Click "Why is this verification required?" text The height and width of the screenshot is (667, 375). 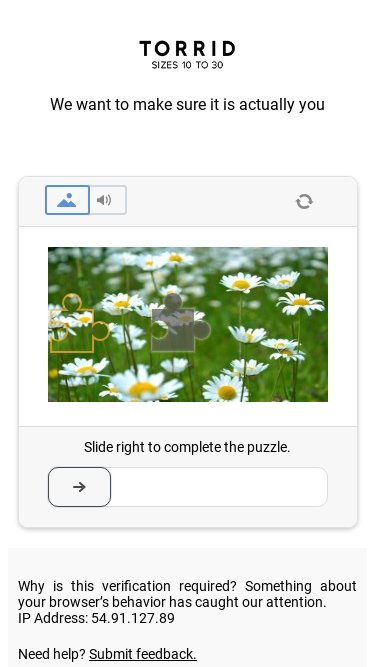click(127, 586)
